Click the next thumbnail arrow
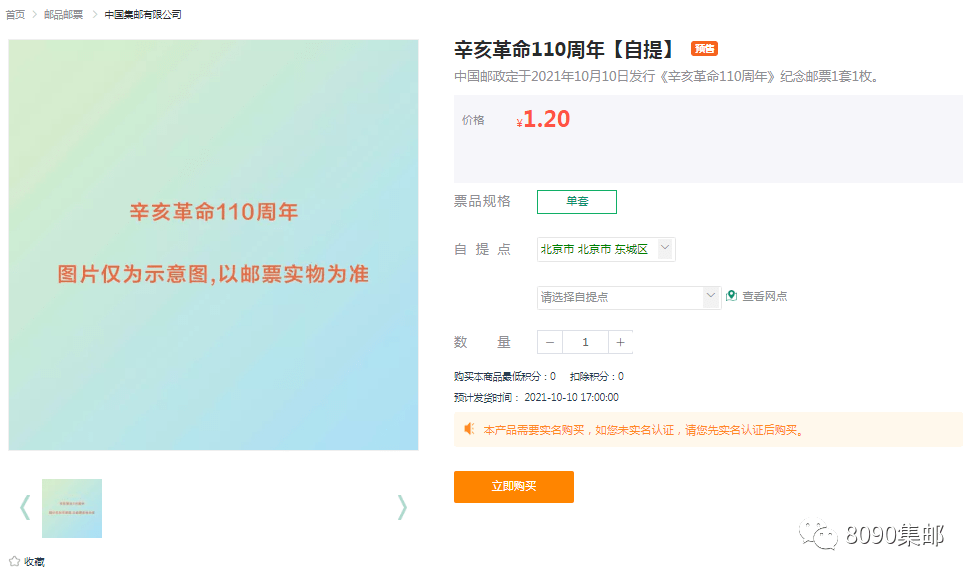The height and width of the screenshot is (578, 976). pyautogui.click(x=402, y=508)
